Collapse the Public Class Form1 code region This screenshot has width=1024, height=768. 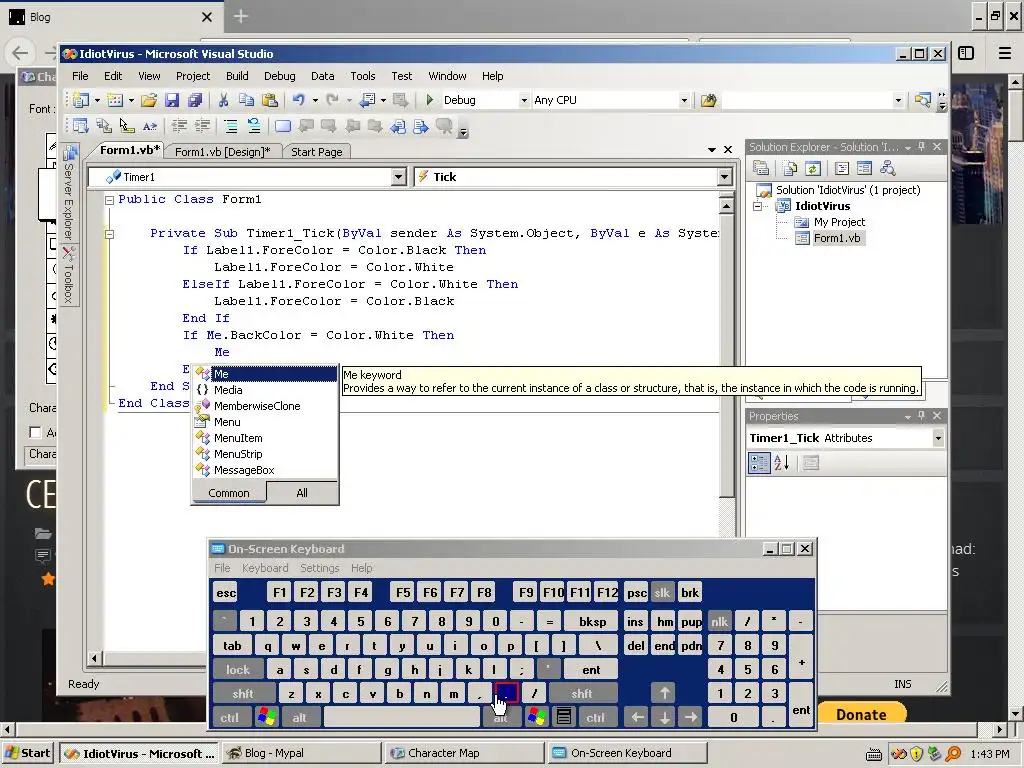110,200
